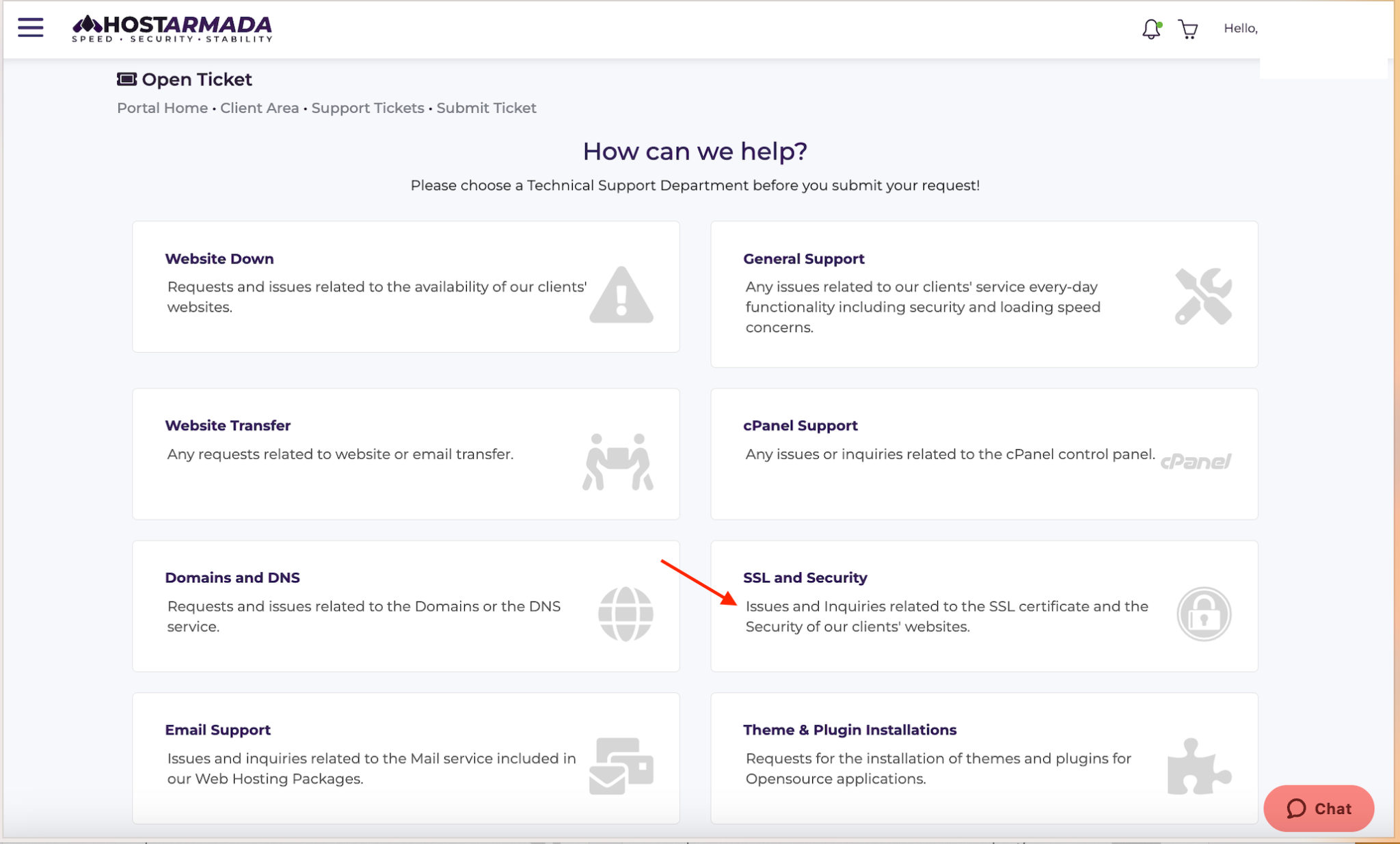Select Domains and DNS department title
1400x844 pixels.
pos(232,577)
